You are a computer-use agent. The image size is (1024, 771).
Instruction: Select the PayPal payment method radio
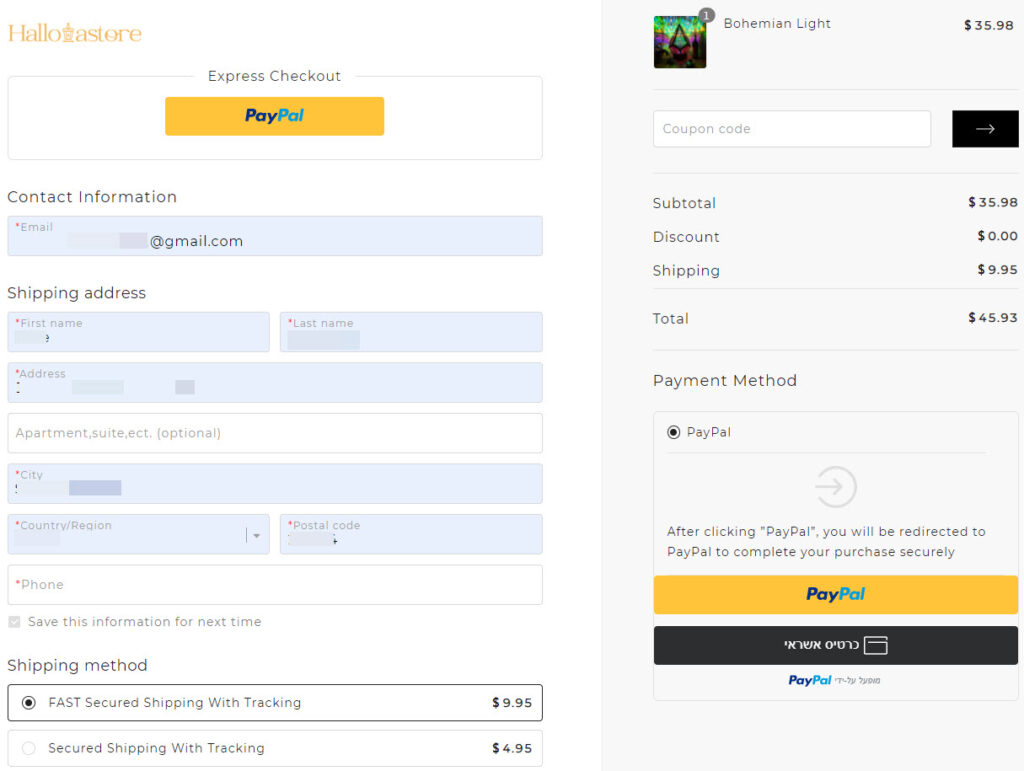tap(673, 432)
